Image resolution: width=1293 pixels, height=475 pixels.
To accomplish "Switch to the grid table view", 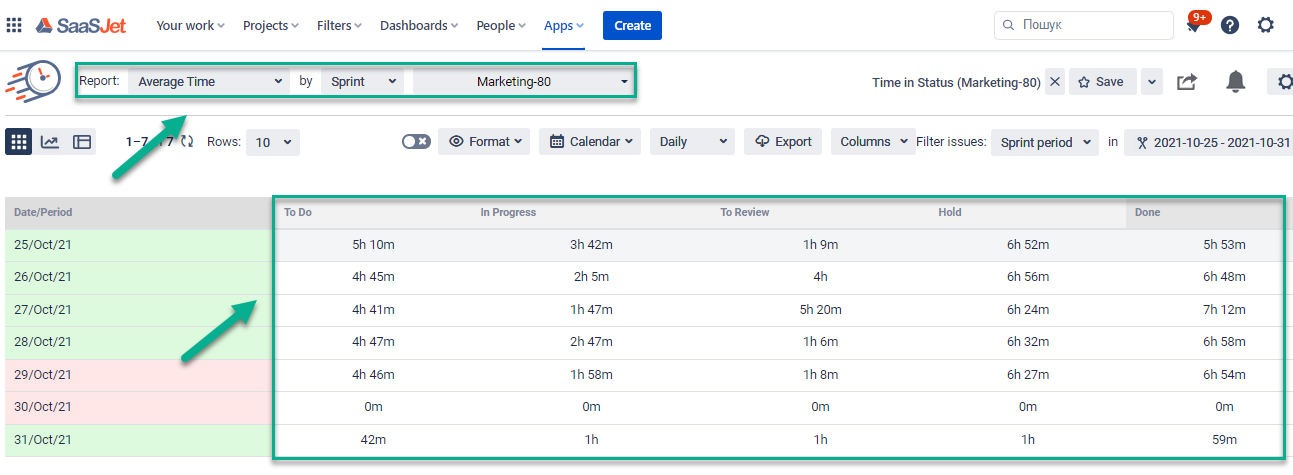I will [x=18, y=142].
